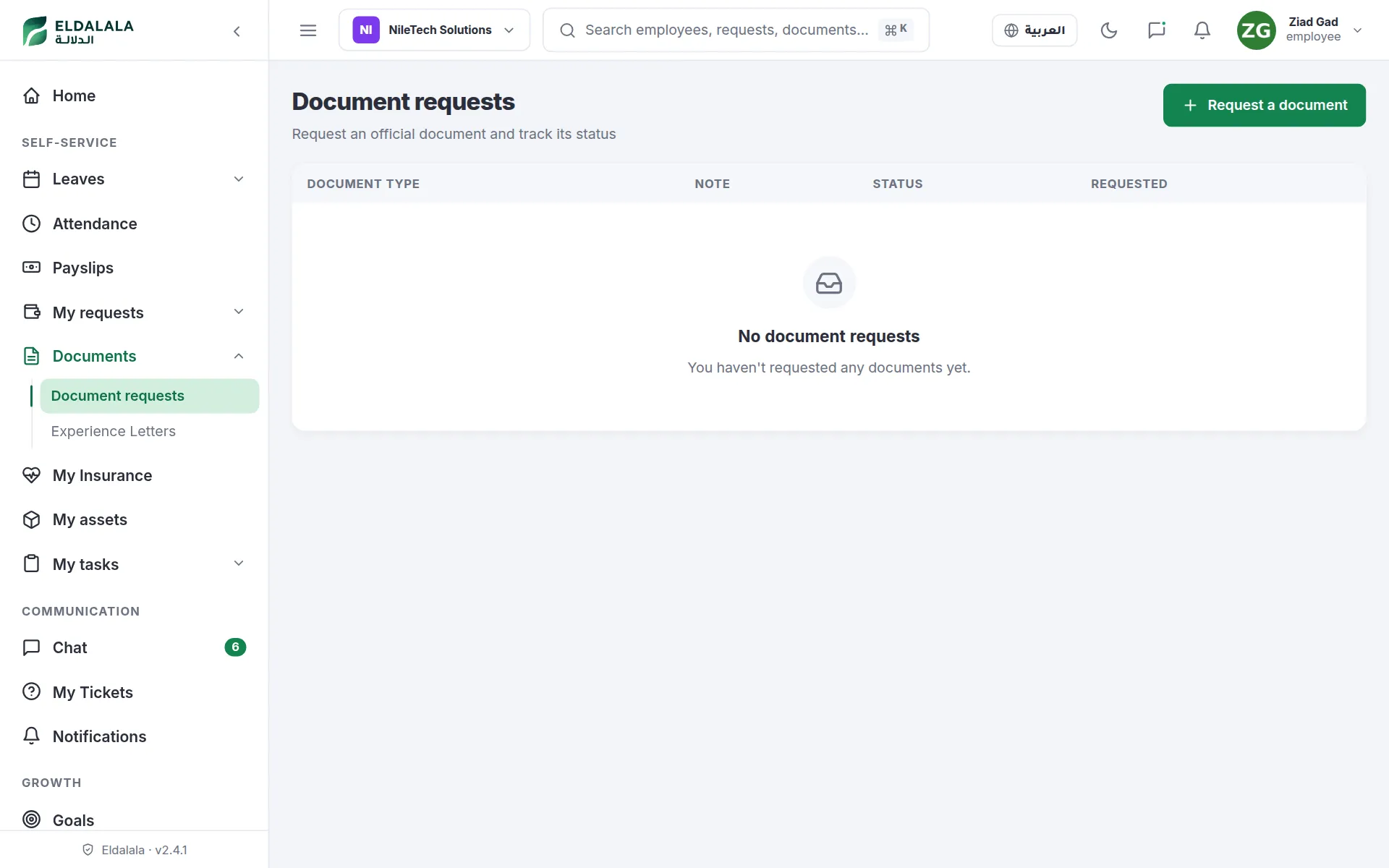Viewport: 1389px width, 868px height.
Task: Open the Chat menu item
Action: 134,647
